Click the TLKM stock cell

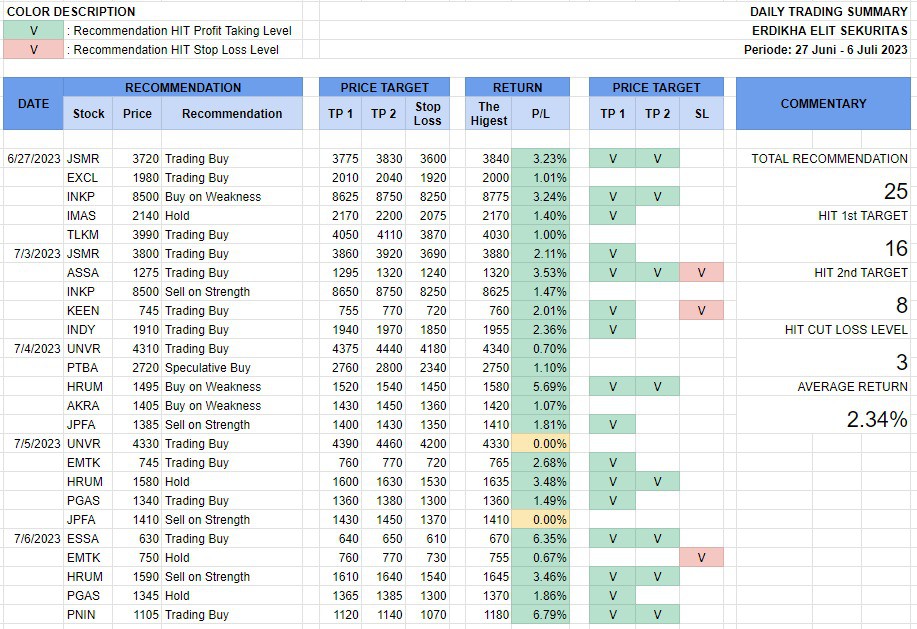pyautogui.click(x=82, y=235)
